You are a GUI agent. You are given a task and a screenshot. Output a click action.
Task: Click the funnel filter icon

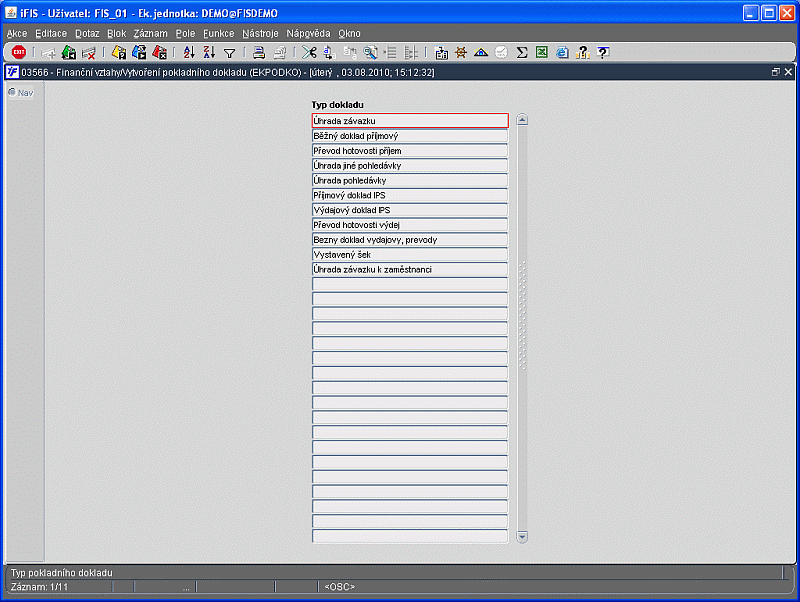click(x=230, y=53)
